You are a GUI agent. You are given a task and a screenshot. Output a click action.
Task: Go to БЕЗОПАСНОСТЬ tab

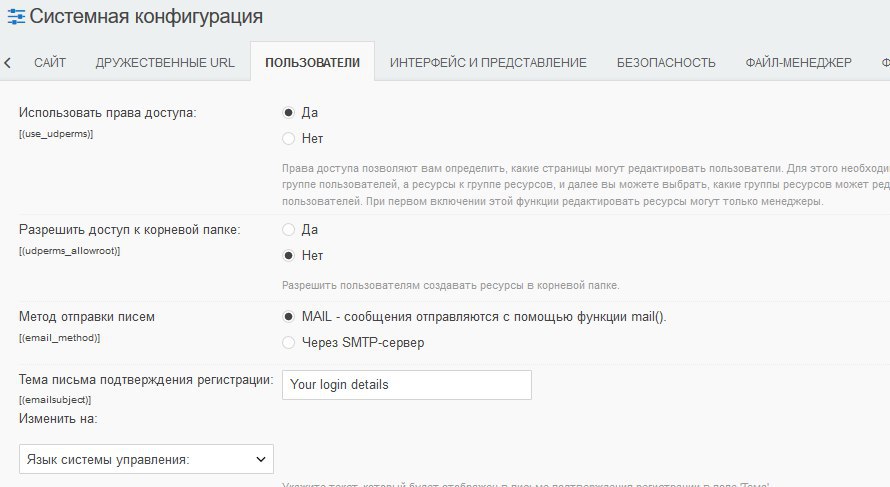[x=666, y=62]
